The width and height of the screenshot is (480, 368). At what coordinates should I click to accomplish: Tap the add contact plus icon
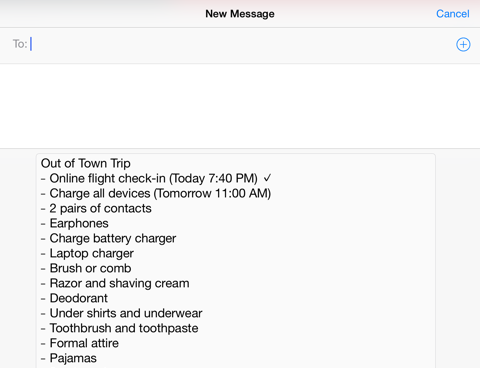(x=463, y=44)
